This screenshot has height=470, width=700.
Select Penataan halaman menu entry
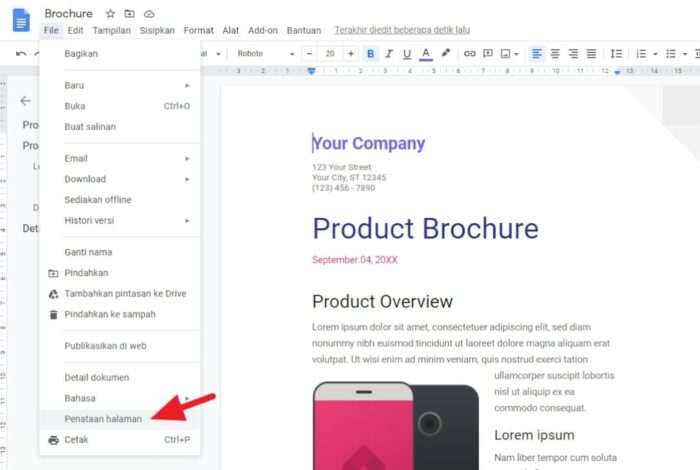120,419
